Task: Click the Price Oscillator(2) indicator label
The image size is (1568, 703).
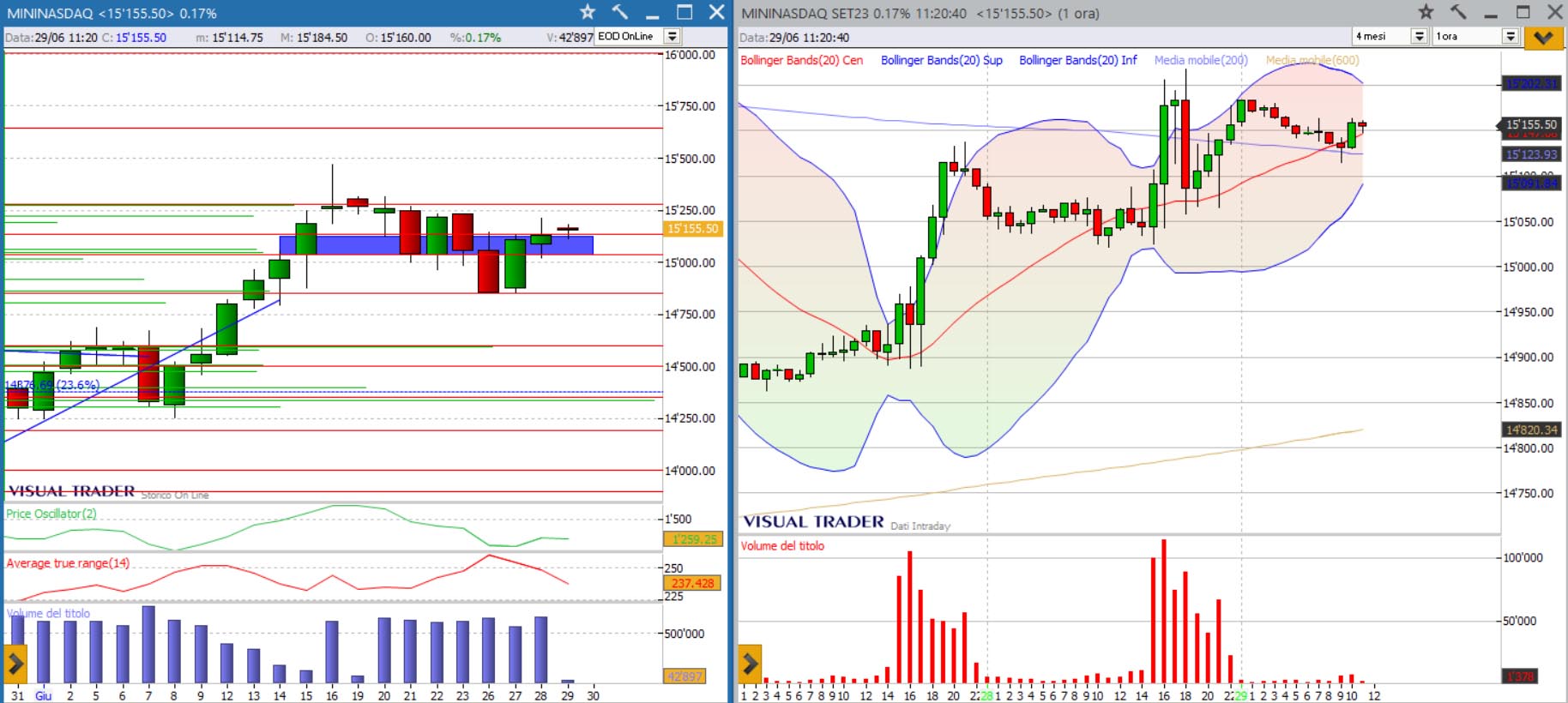Action: [51, 514]
